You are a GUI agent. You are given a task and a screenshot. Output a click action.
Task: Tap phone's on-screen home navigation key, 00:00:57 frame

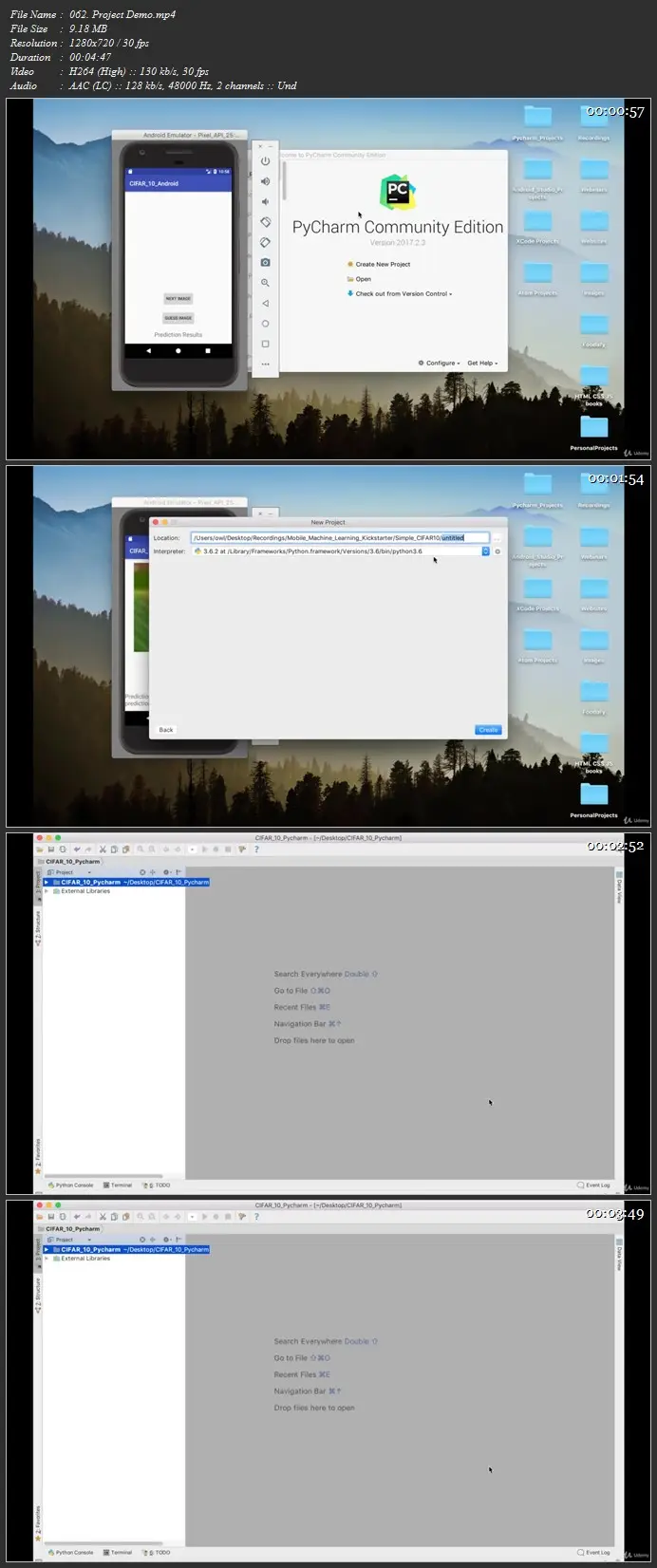pos(178,350)
